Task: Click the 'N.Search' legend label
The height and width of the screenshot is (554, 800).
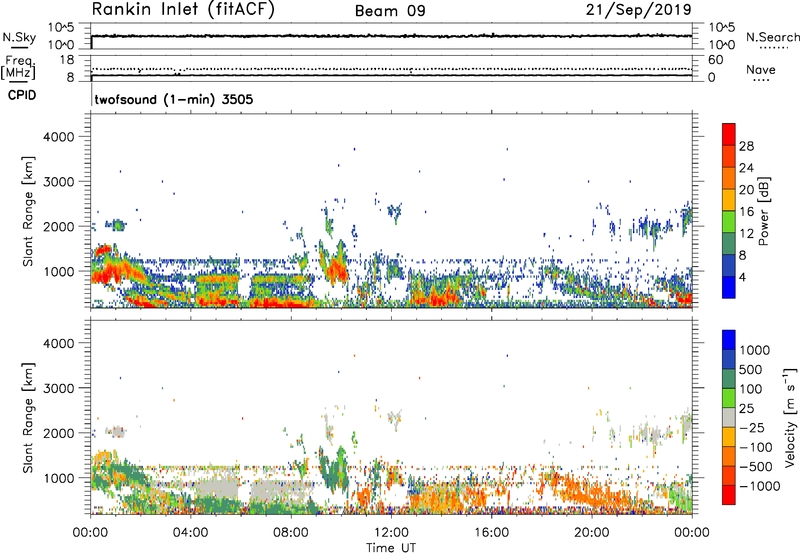Action: click(772, 37)
